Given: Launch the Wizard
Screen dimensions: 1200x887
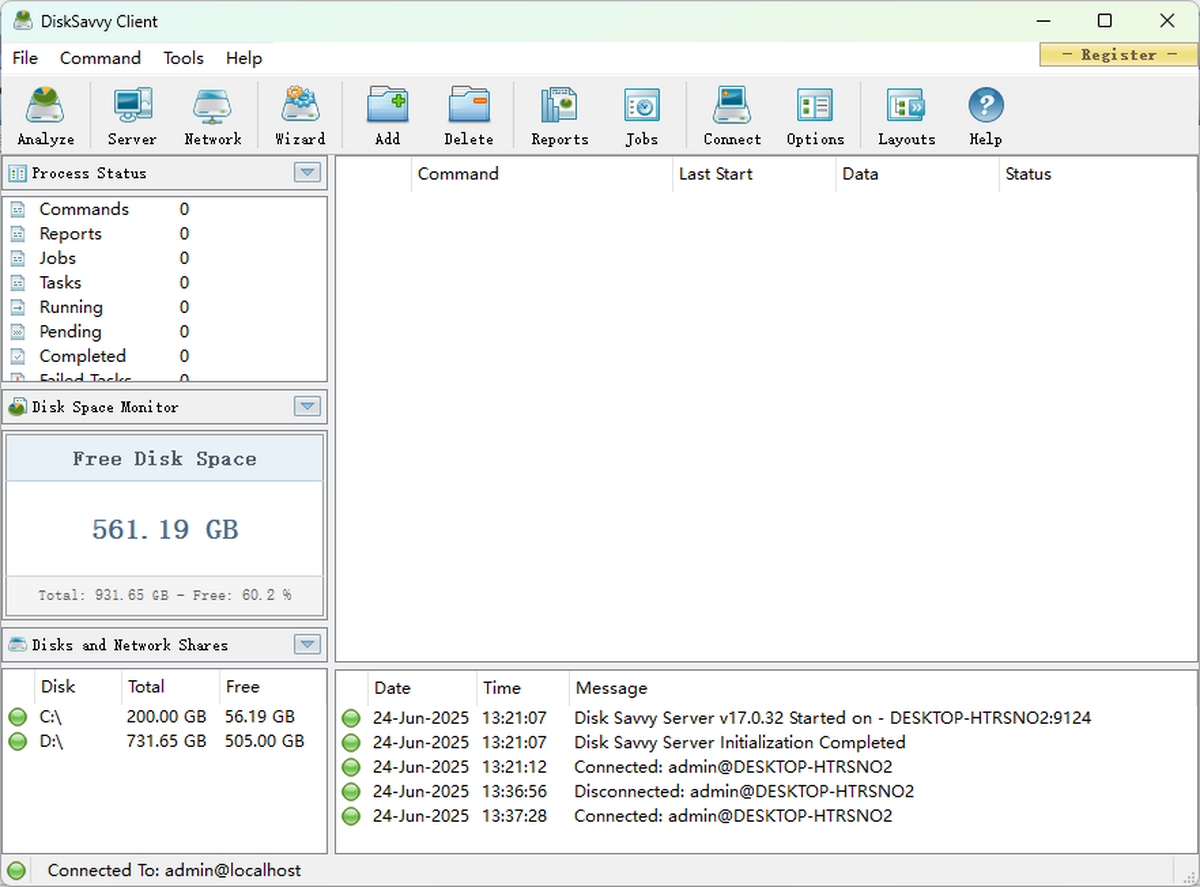Looking at the screenshot, I should [x=299, y=114].
